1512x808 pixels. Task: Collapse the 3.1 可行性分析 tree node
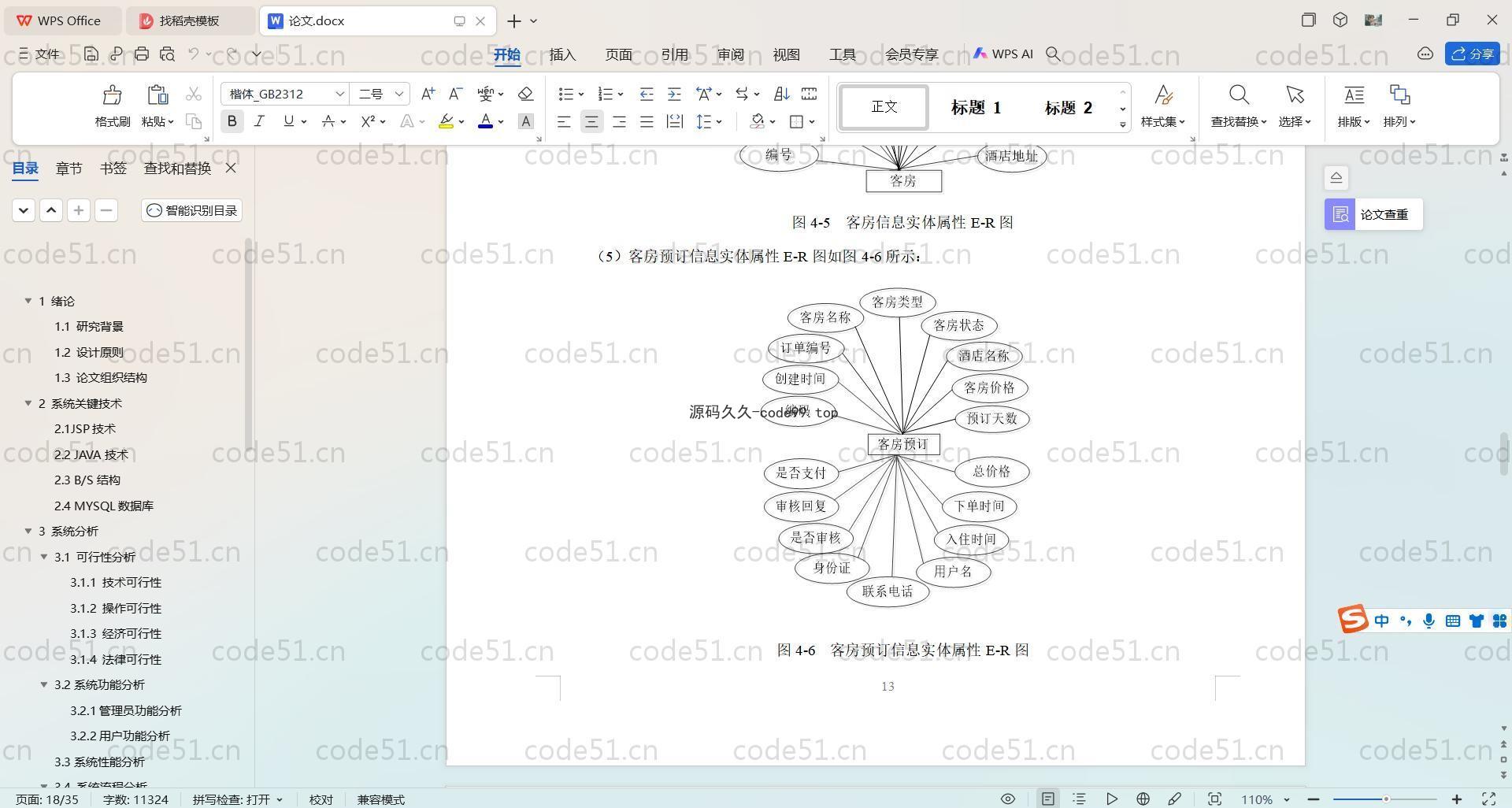click(44, 557)
